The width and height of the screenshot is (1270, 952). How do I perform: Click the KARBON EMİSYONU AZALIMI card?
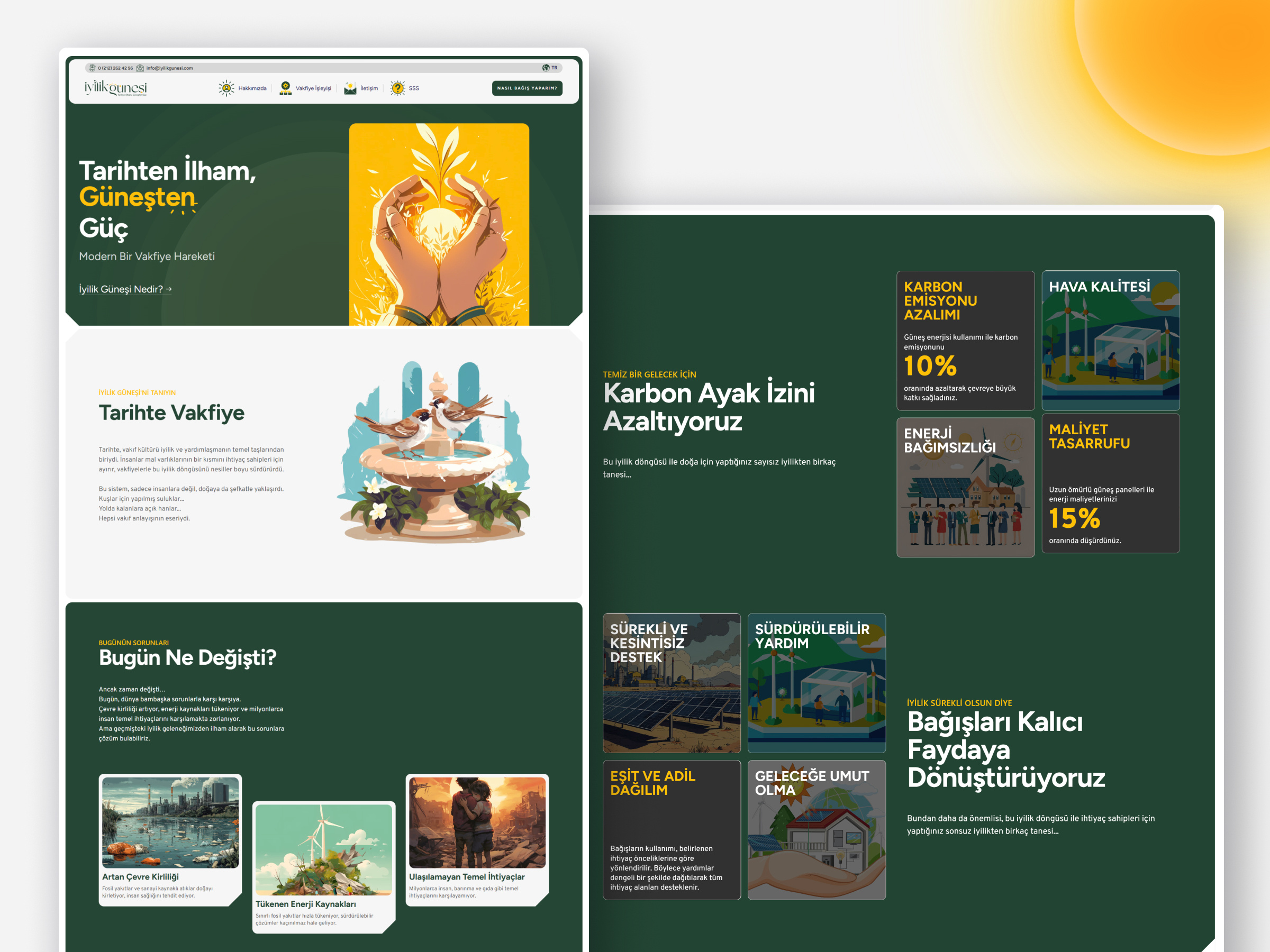pyautogui.click(x=965, y=341)
